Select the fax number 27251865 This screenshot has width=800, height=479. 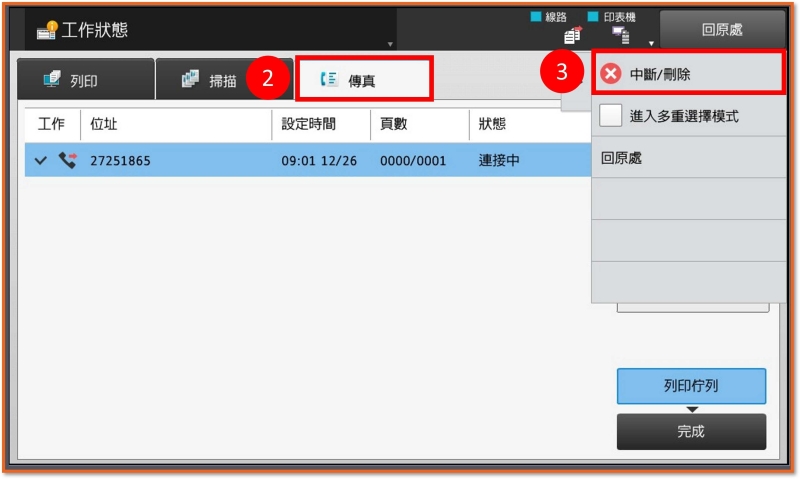tap(120, 161)
